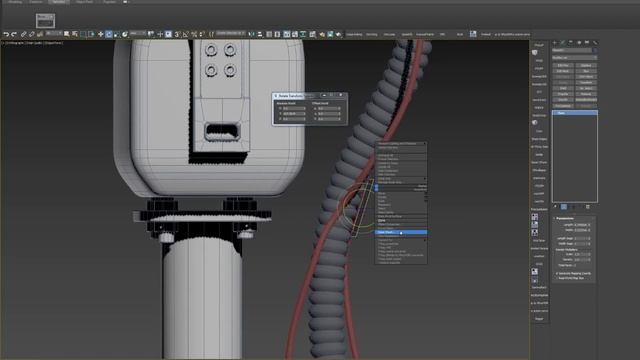Activate the Select and Move tool
640x360 pixels.
(100, 34)
